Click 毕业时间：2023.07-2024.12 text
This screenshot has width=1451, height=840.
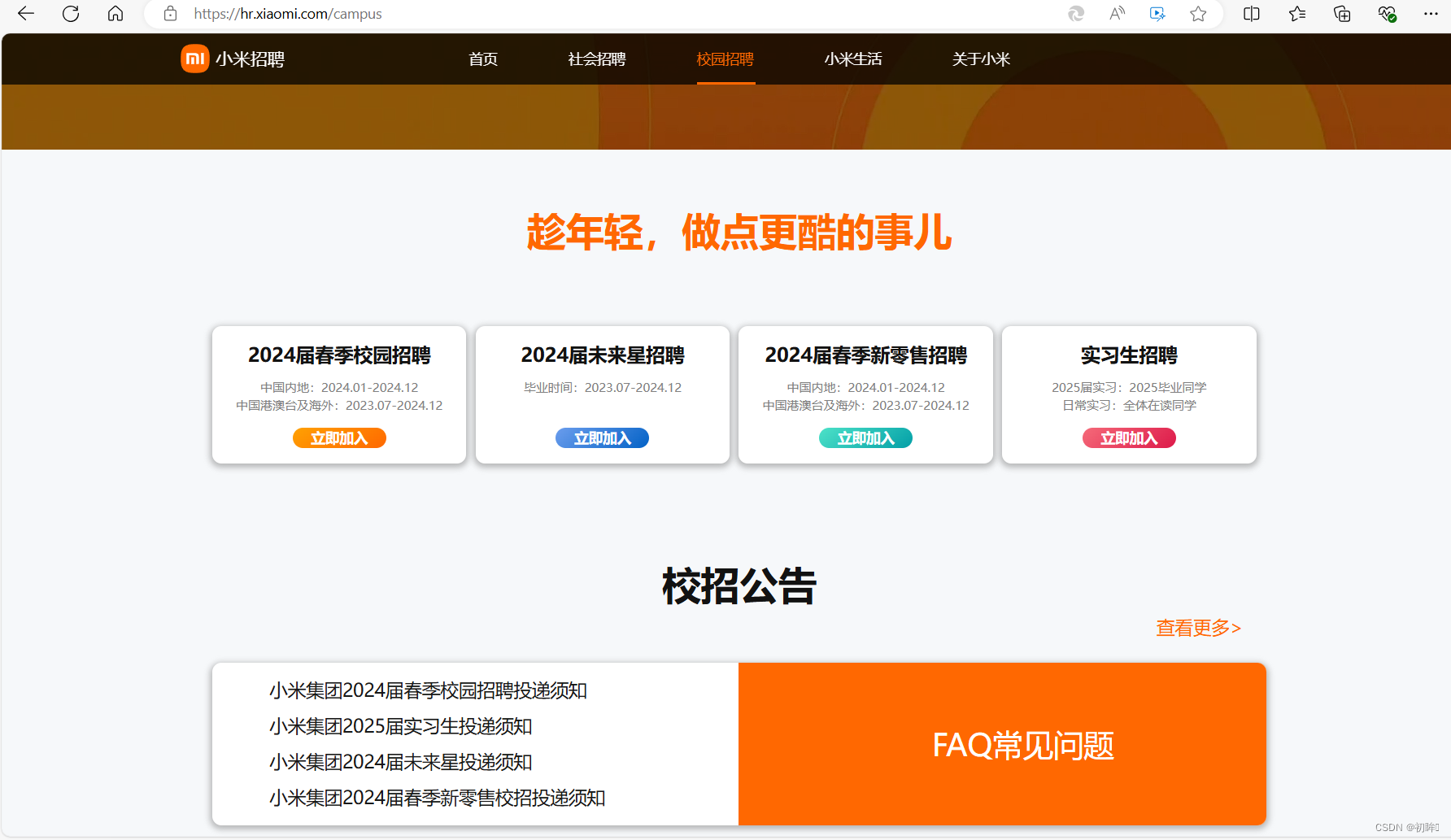(x=602, y=388)
